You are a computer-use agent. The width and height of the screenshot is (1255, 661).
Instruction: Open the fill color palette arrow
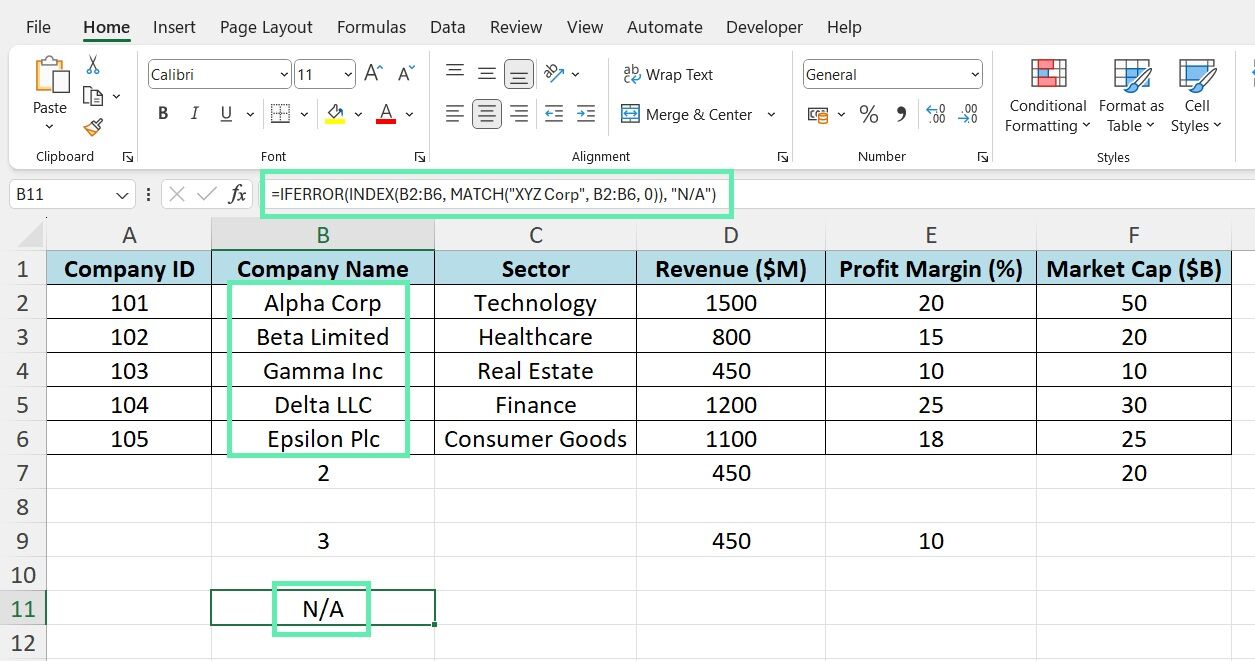point(358,114)
